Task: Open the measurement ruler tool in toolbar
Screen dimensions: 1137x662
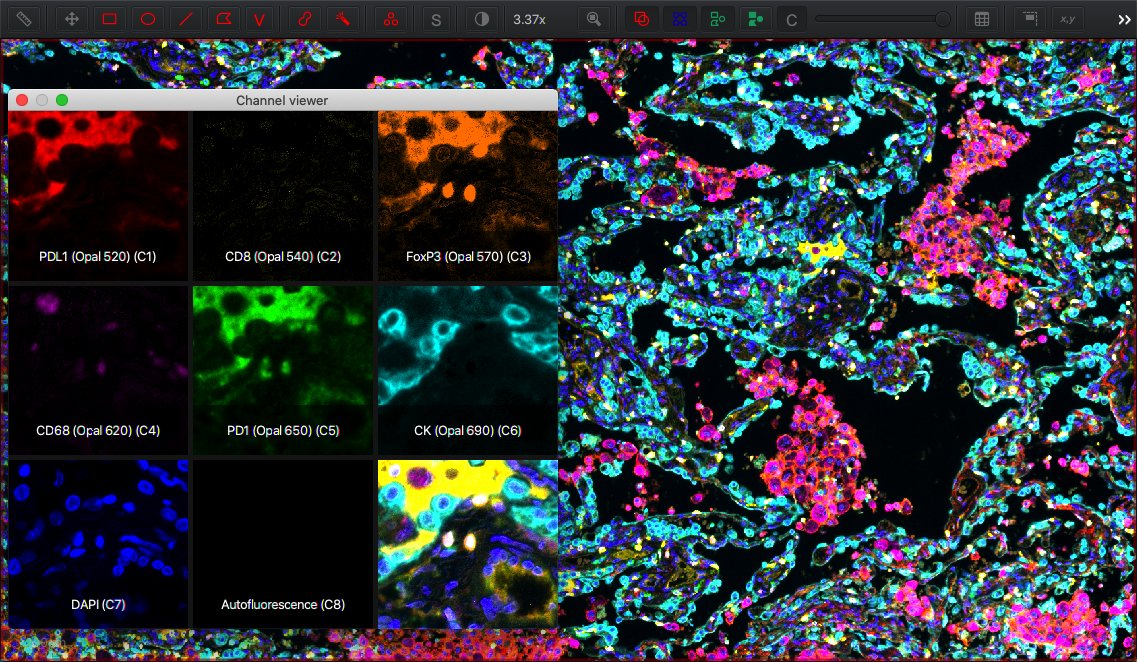Action: [24, 19]
